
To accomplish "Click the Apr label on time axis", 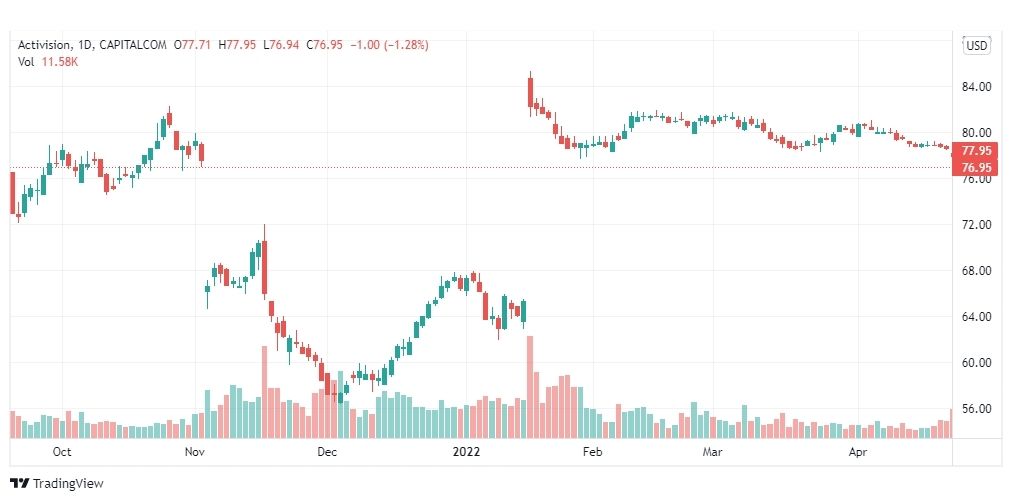I will tap(858, 452).
